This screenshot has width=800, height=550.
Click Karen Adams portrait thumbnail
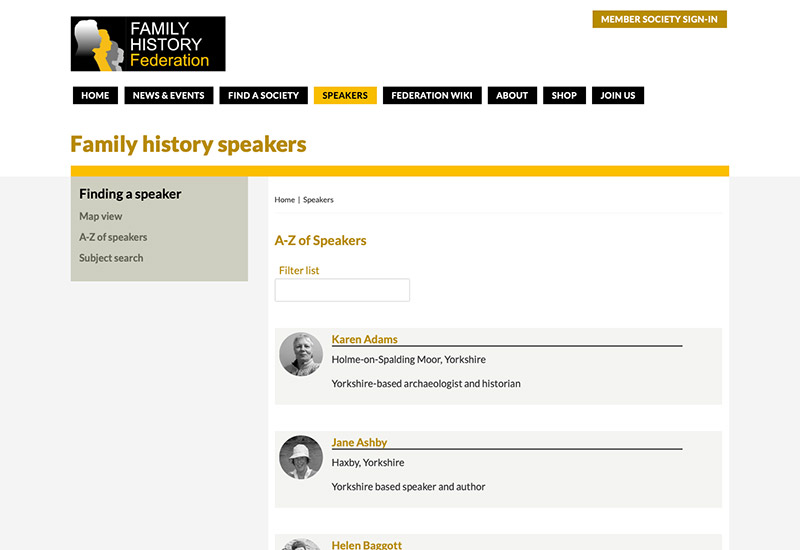[x=301, y=354]
